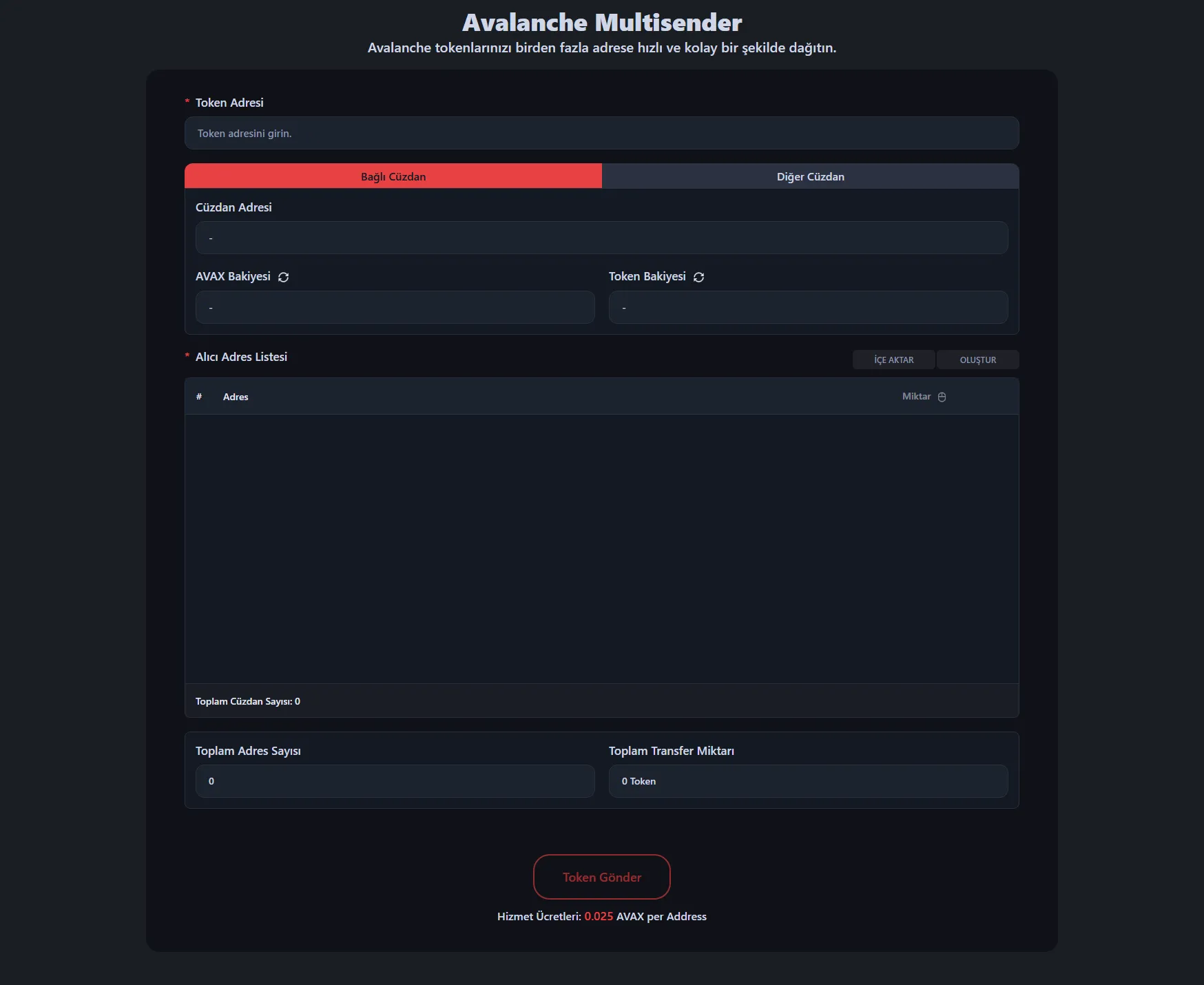Screen dimensions: 1204x985
Task: Click the empty recipient address list area
Action: pyautogui.click(x=601, y=548)
